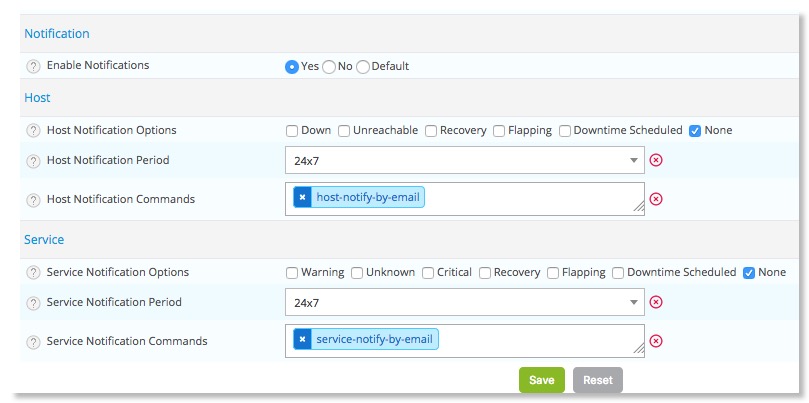Select Default for Enable Notifications
This screenshot has width=809, height=403.
tap(363, 67)
